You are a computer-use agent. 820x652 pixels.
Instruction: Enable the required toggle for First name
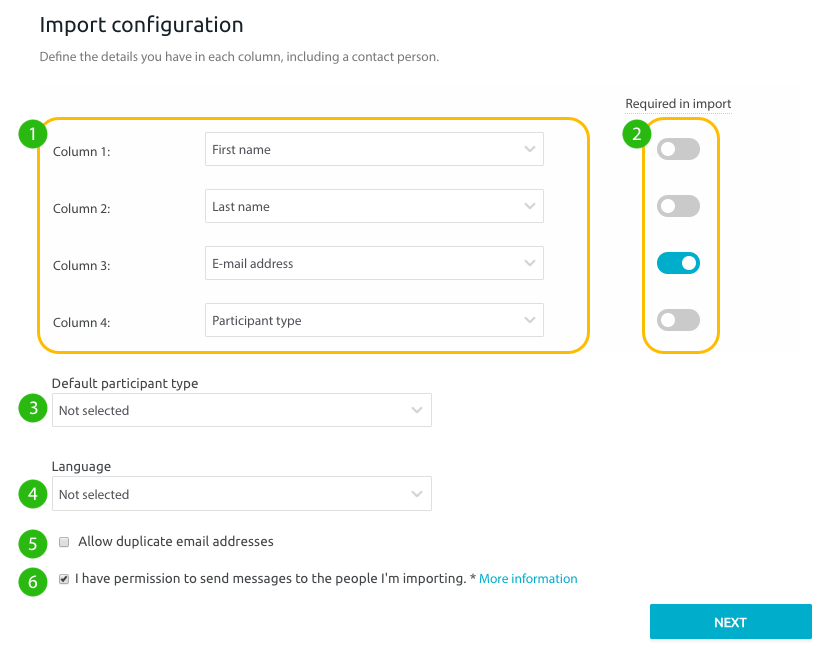(x=678, y=148)
